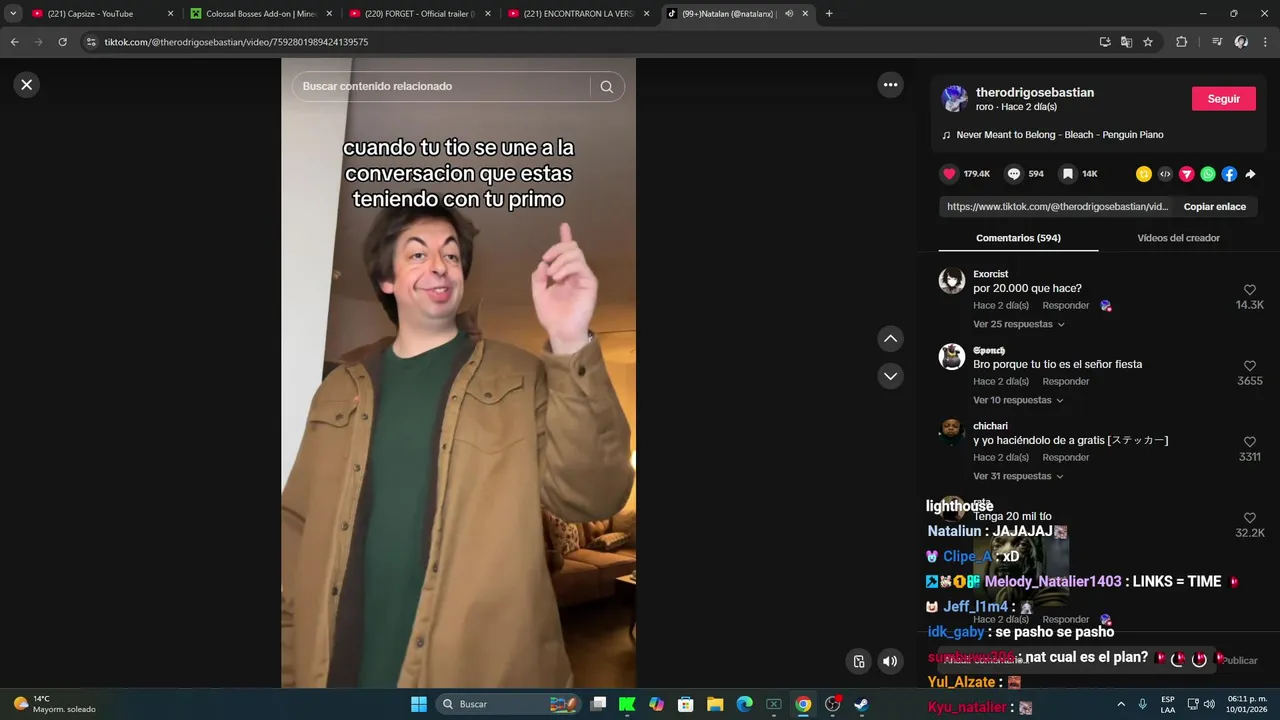Reply to chichari's comment

pyautogui.click(x=1066, y=457)
